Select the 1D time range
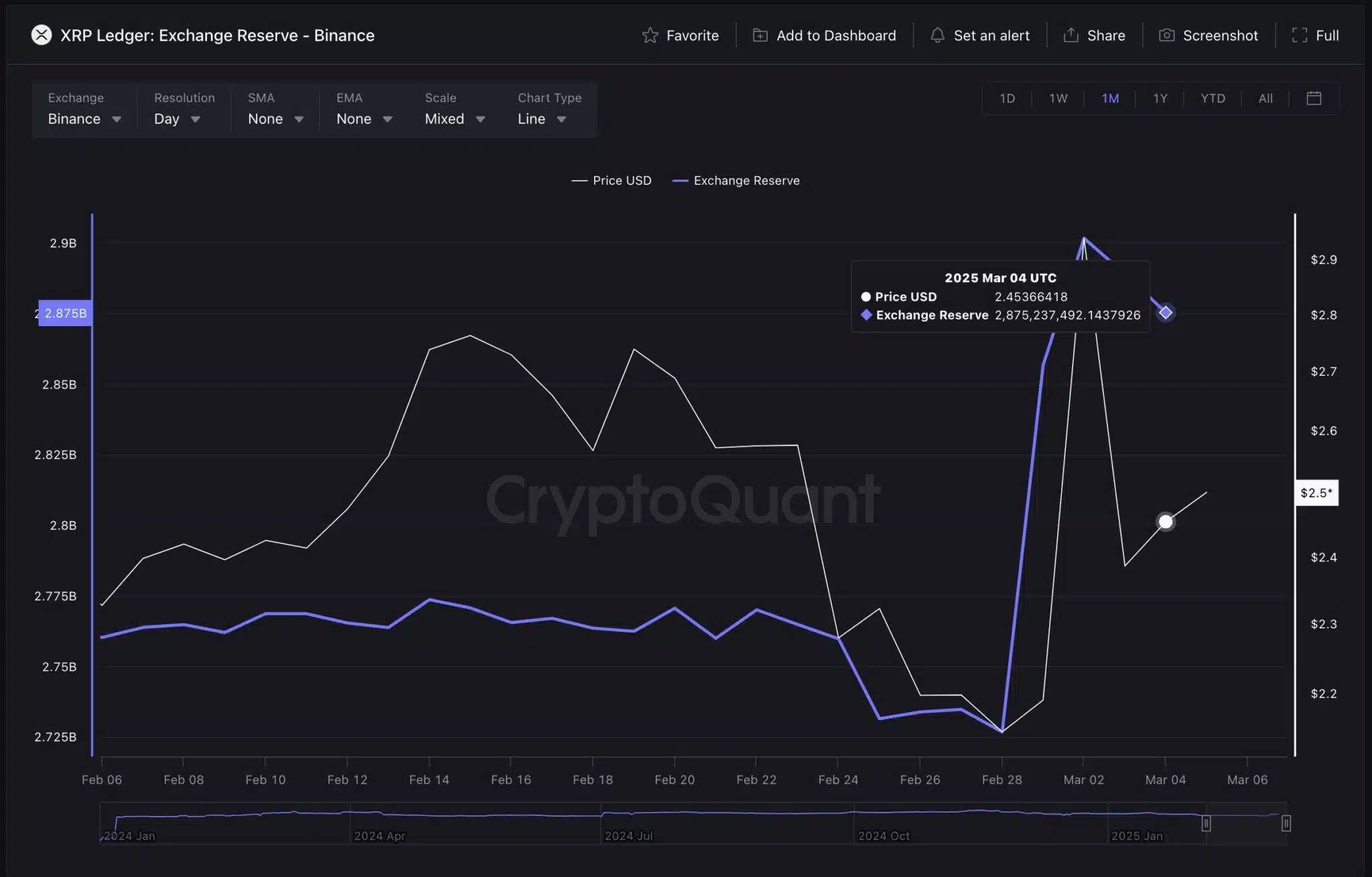 pos(1007,98)
